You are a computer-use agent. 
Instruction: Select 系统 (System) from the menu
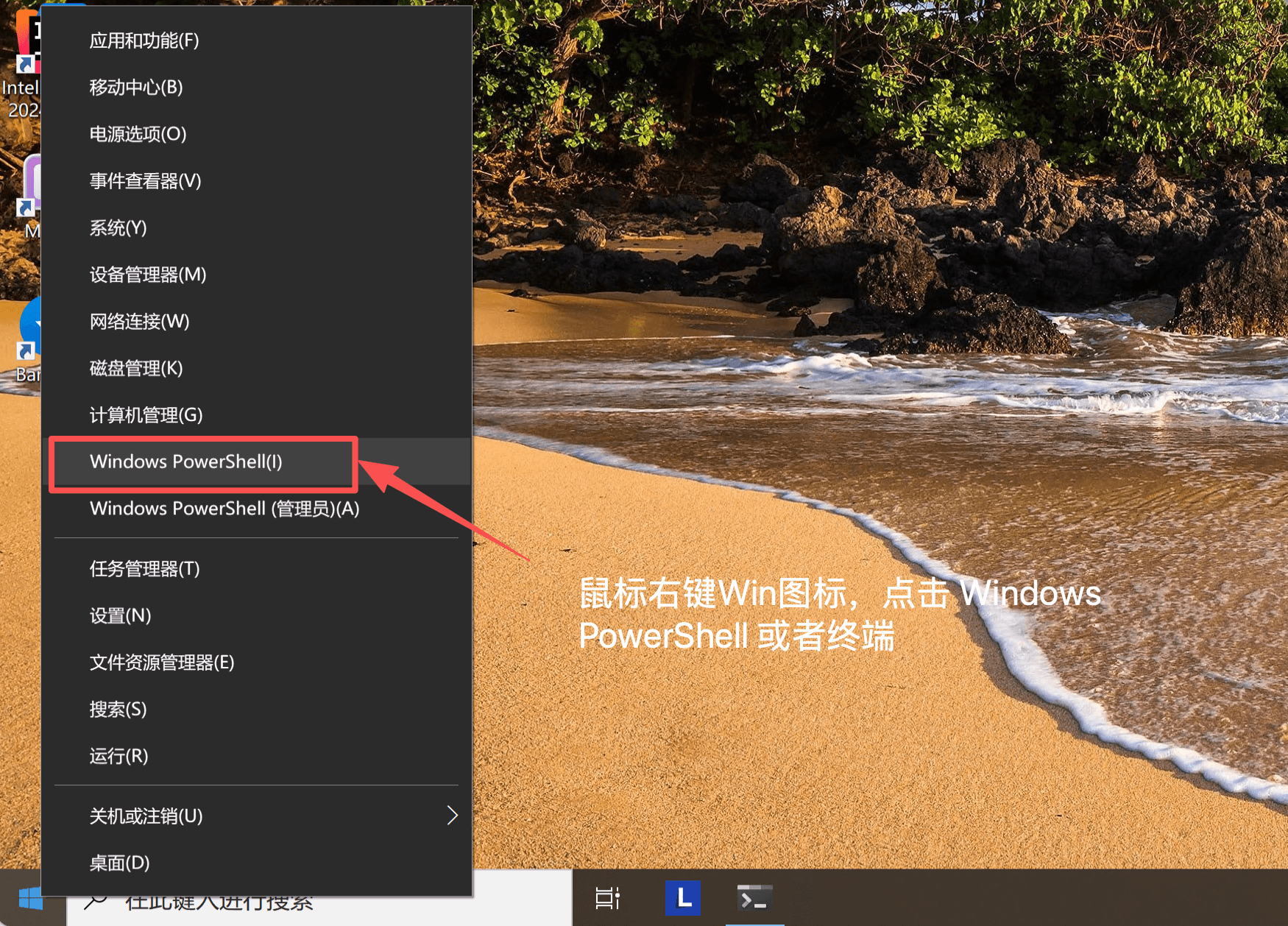[116, 228]
